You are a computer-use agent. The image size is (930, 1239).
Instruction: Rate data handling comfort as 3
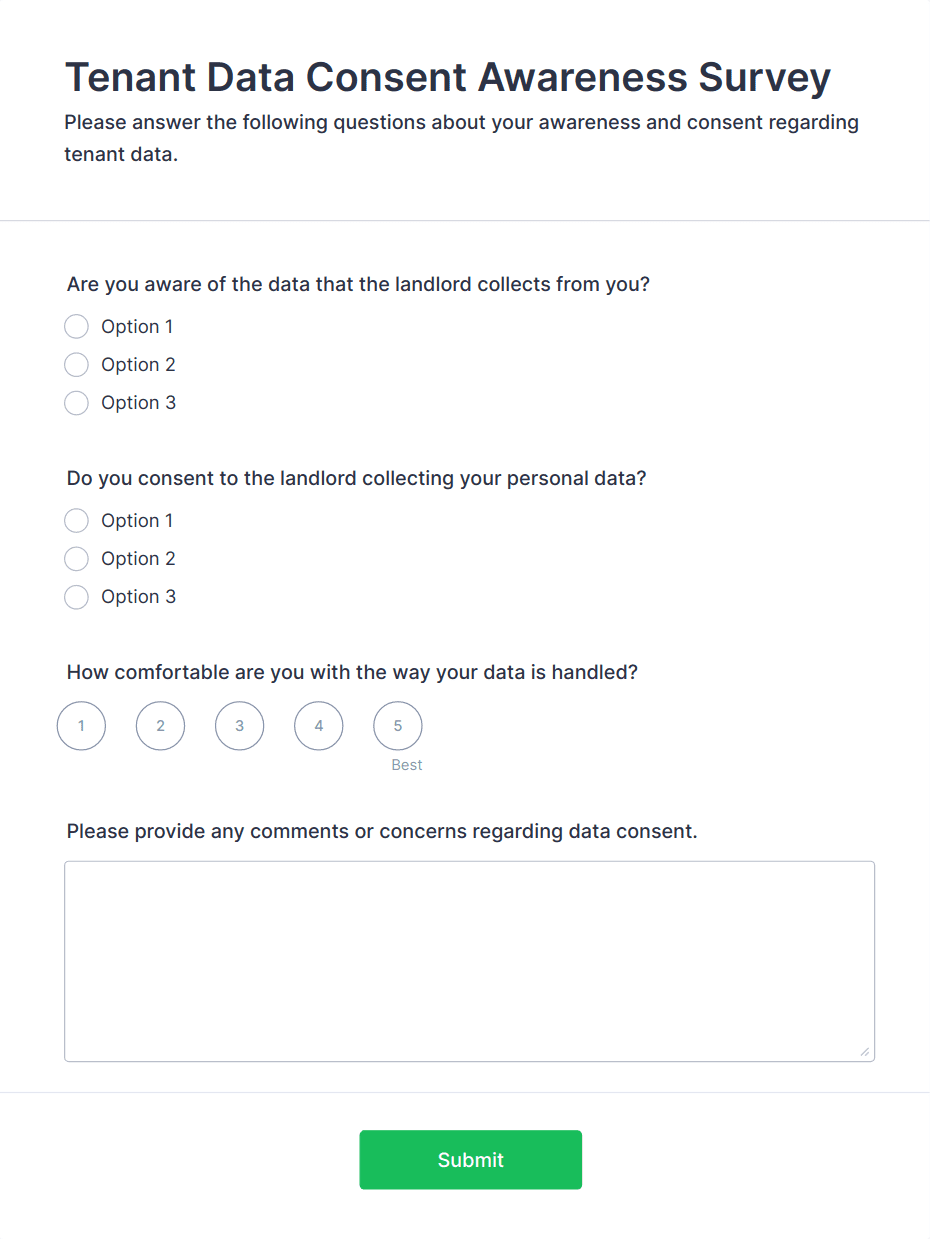coord(239,726)
